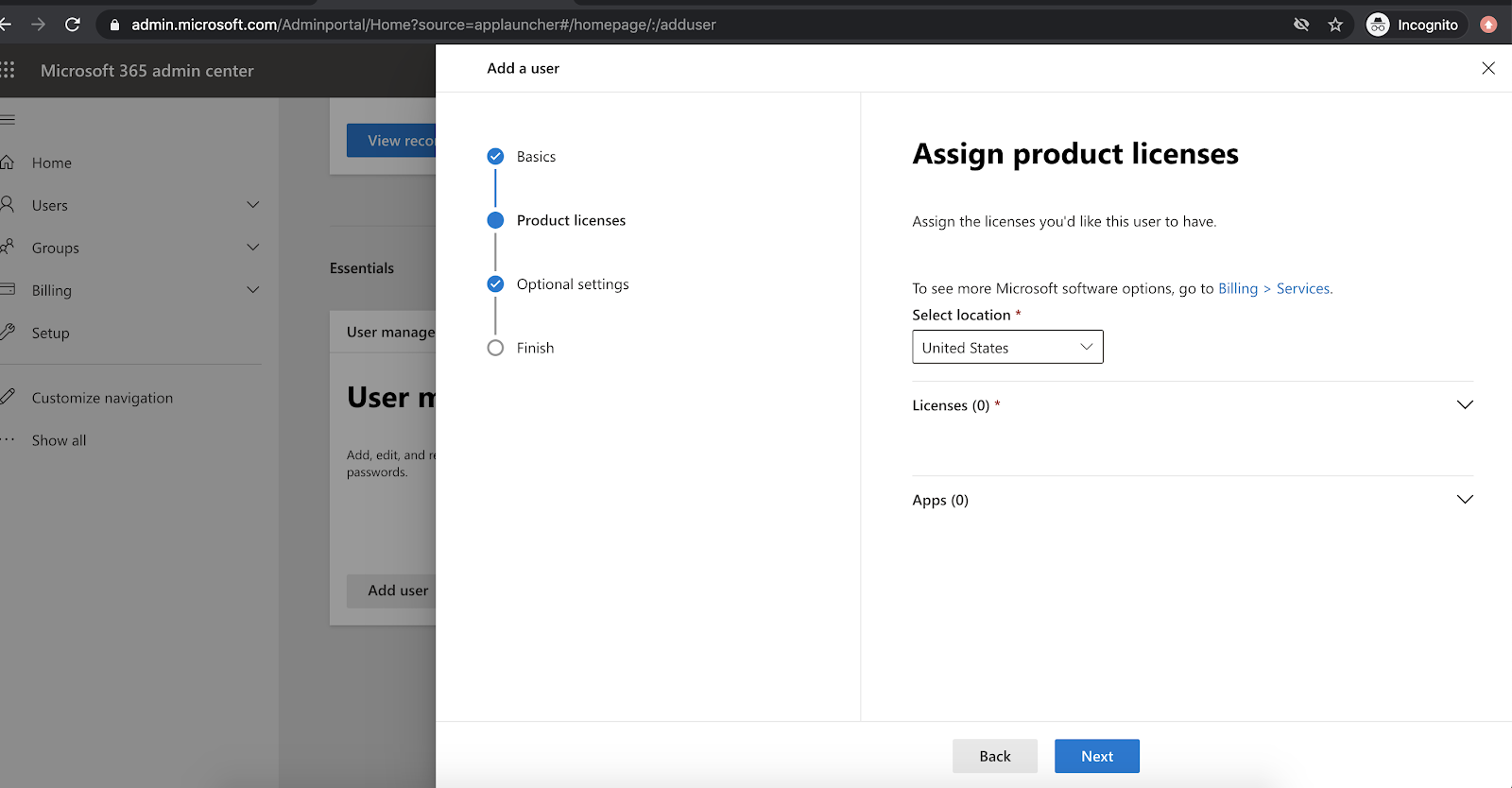Open Home in the sidebar
The image size is (1512, 788).
[52, 163]
